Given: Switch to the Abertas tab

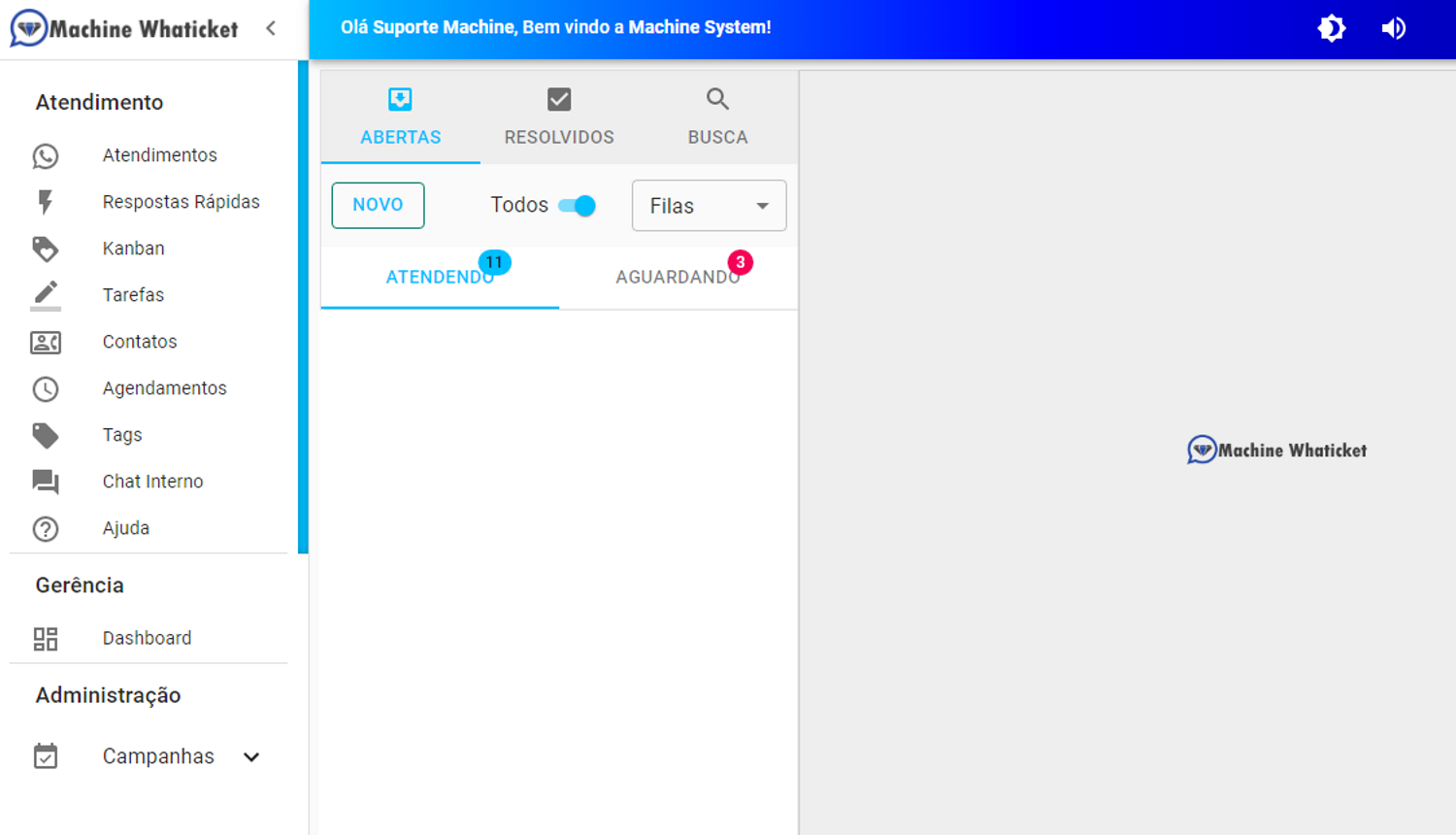Looking at the screenshot, I should (x=400, y=117).
